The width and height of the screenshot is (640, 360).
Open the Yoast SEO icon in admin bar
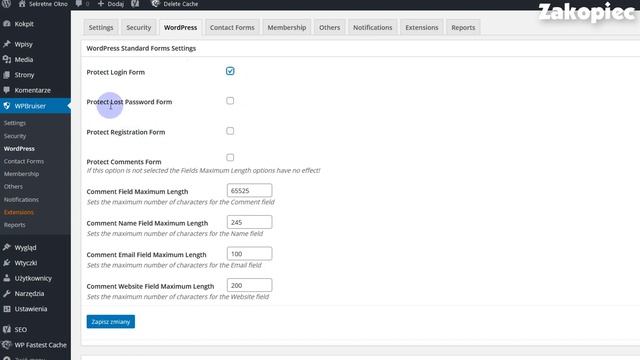tap(135, 4)
